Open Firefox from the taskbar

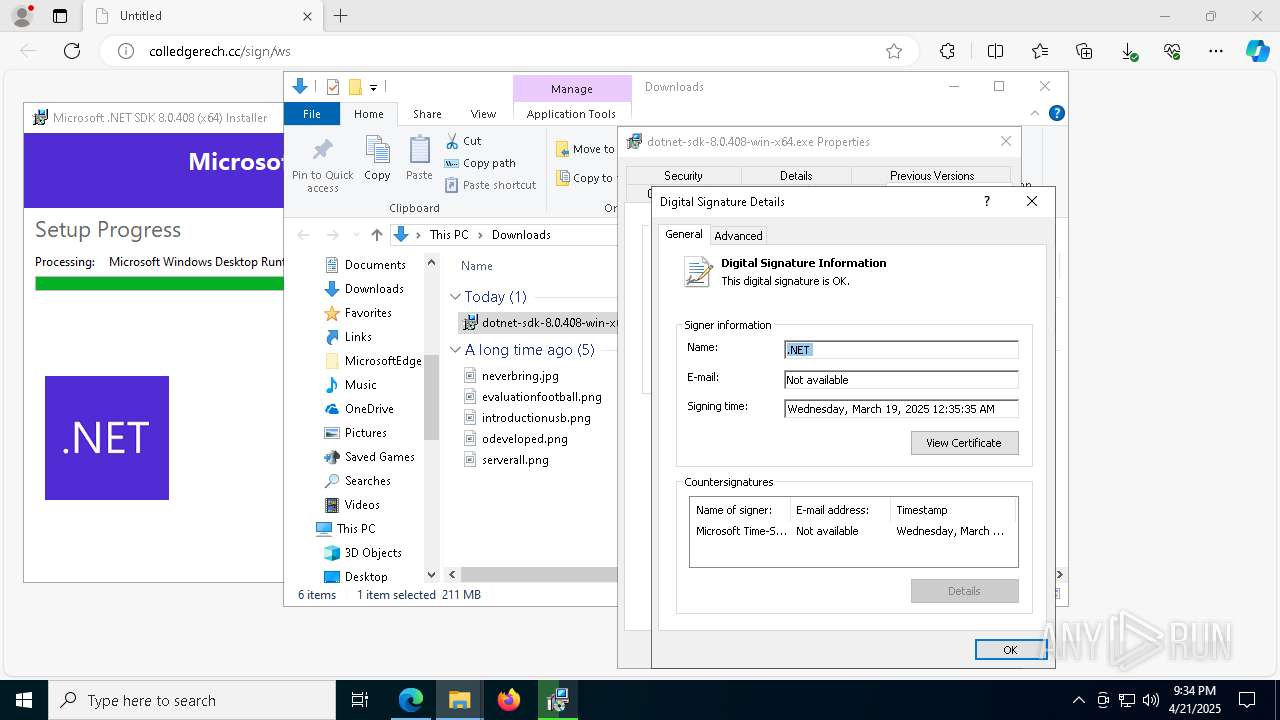[509, 700]
